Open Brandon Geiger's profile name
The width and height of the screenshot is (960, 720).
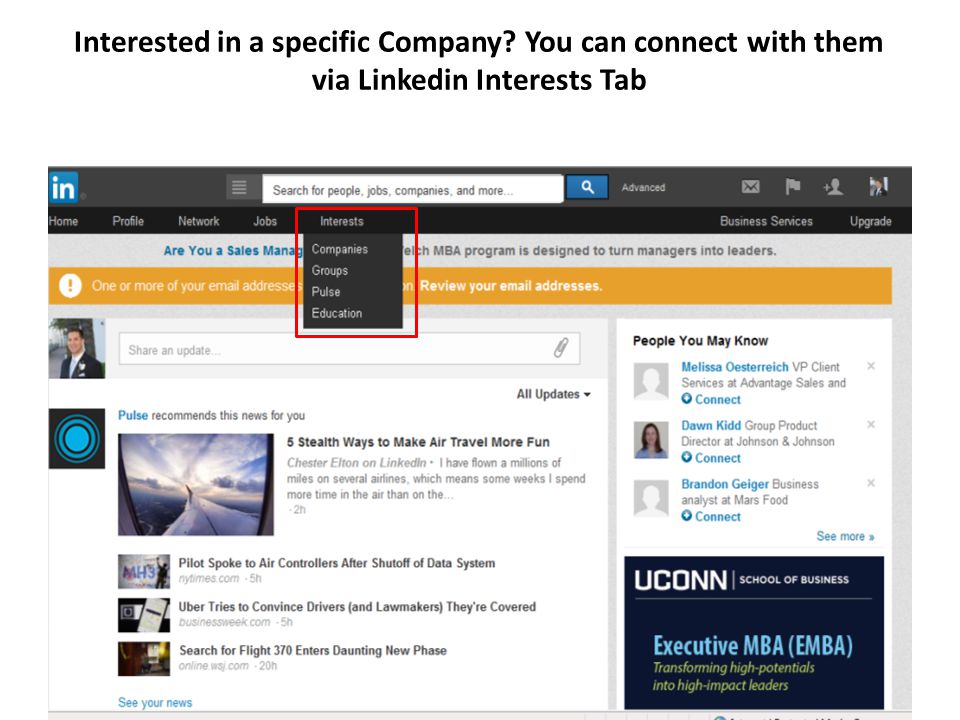coord(725,484)
